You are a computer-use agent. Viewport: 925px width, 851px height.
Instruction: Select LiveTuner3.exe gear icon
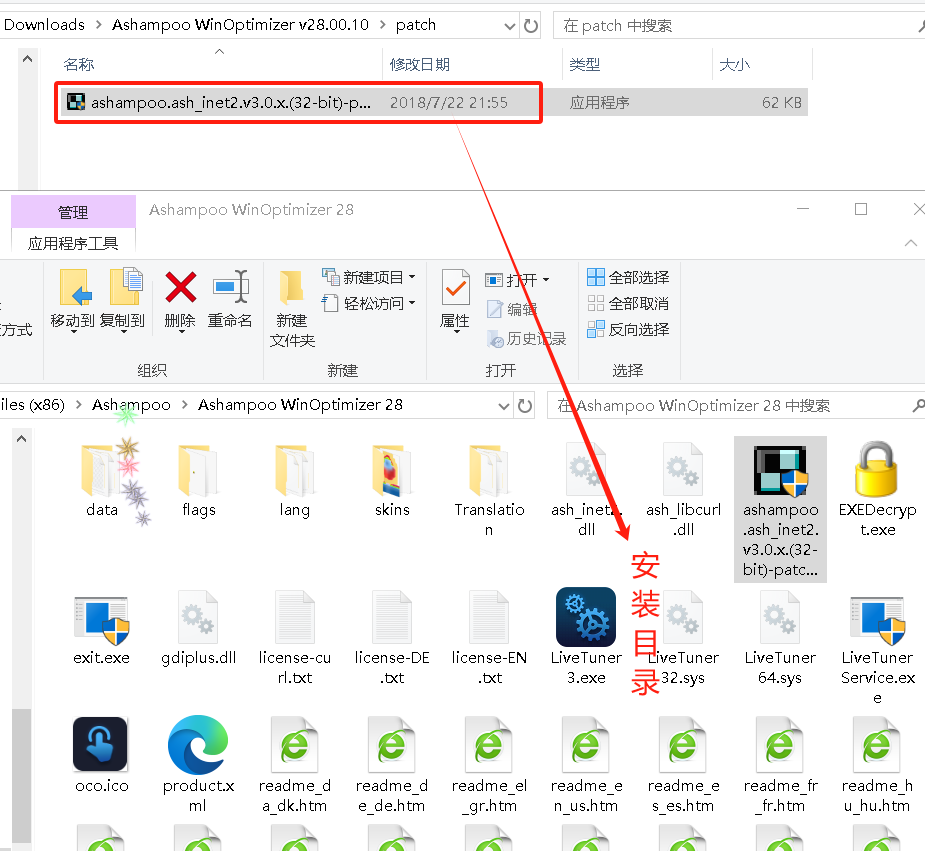[x=586, y=617]
